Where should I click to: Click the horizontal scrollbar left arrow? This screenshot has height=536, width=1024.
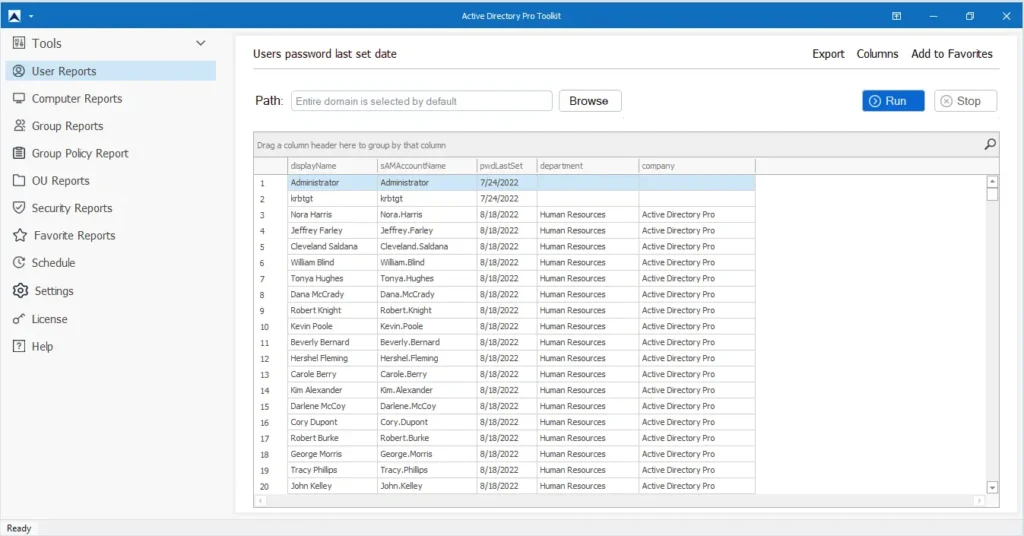(261, 501)
